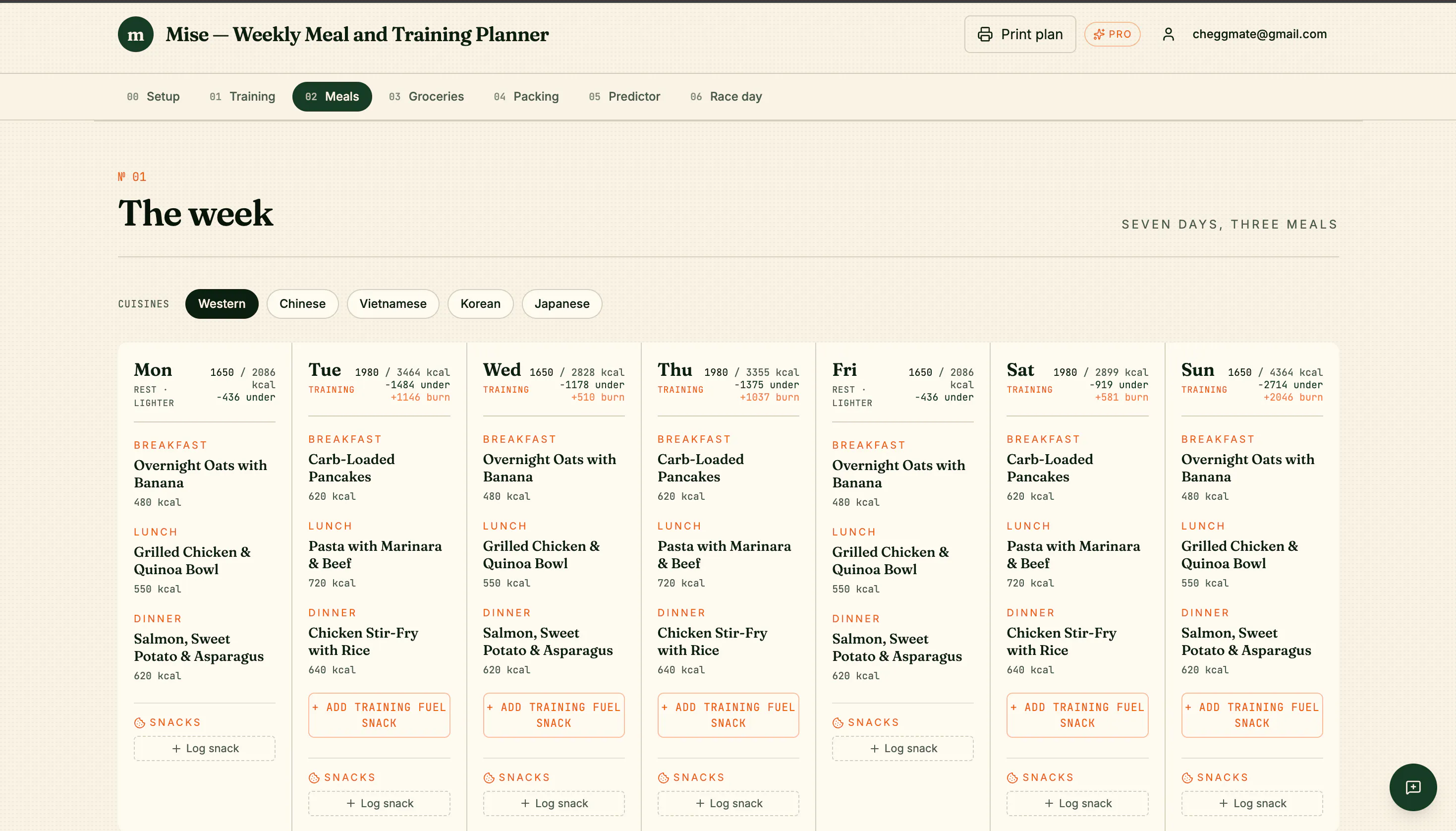Open Saturday's Pasta with Marinara & Beef
The width and height of the screenshot is (1456, 831).
point(1073,555)
